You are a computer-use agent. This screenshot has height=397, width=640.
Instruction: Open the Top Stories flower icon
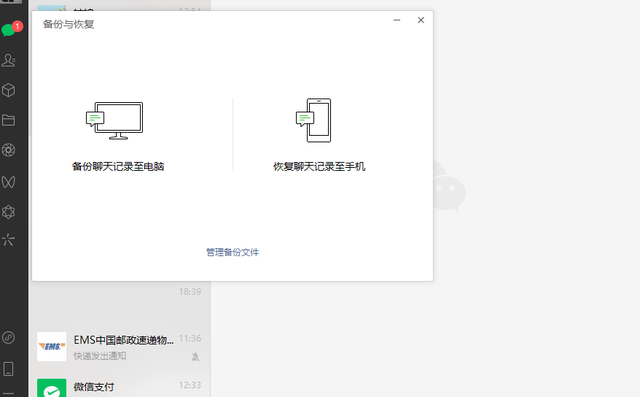click(x=9, y=212)
